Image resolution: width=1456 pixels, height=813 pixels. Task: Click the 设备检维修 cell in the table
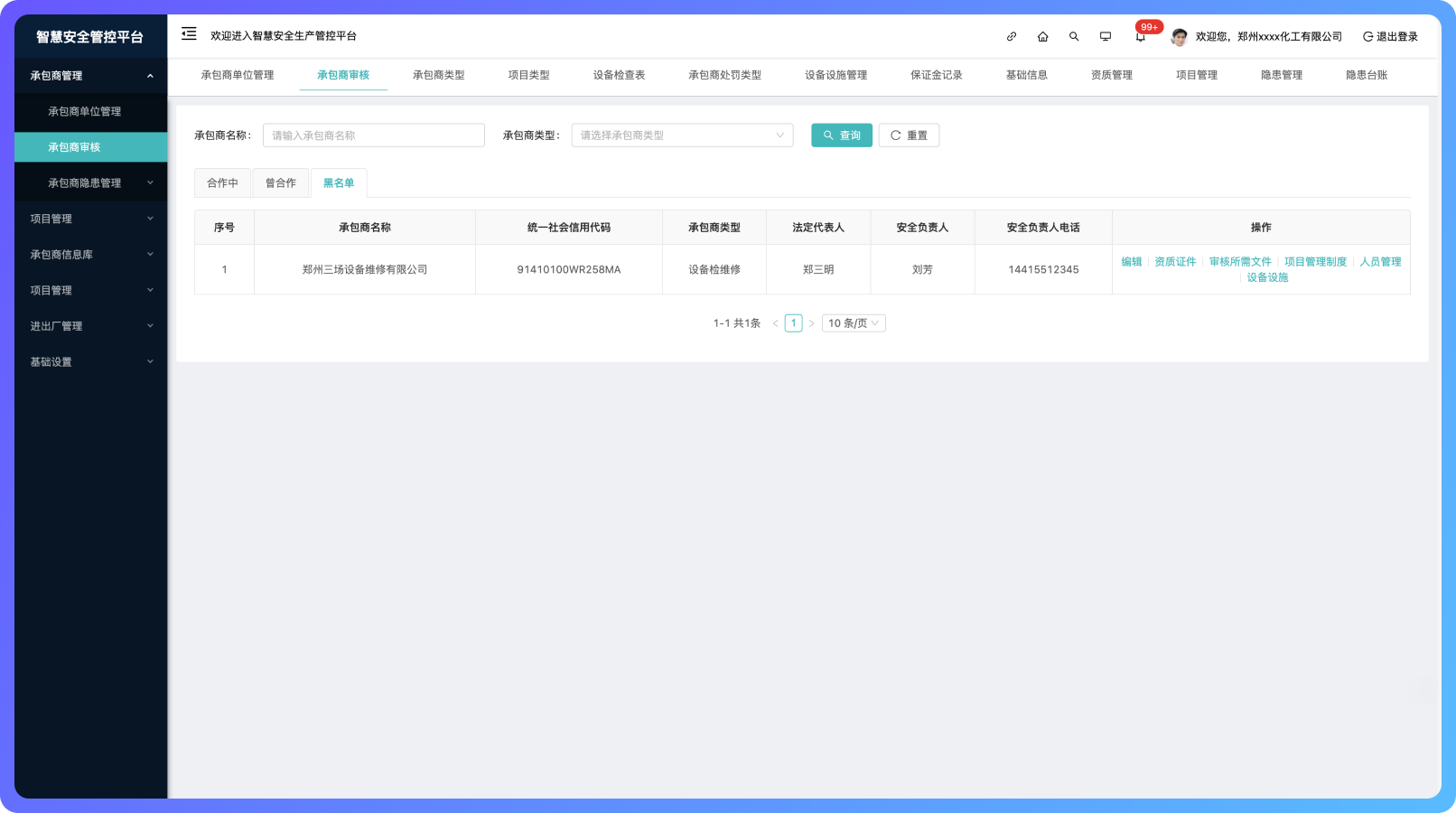pyautogui.click(x=714, y=270)
